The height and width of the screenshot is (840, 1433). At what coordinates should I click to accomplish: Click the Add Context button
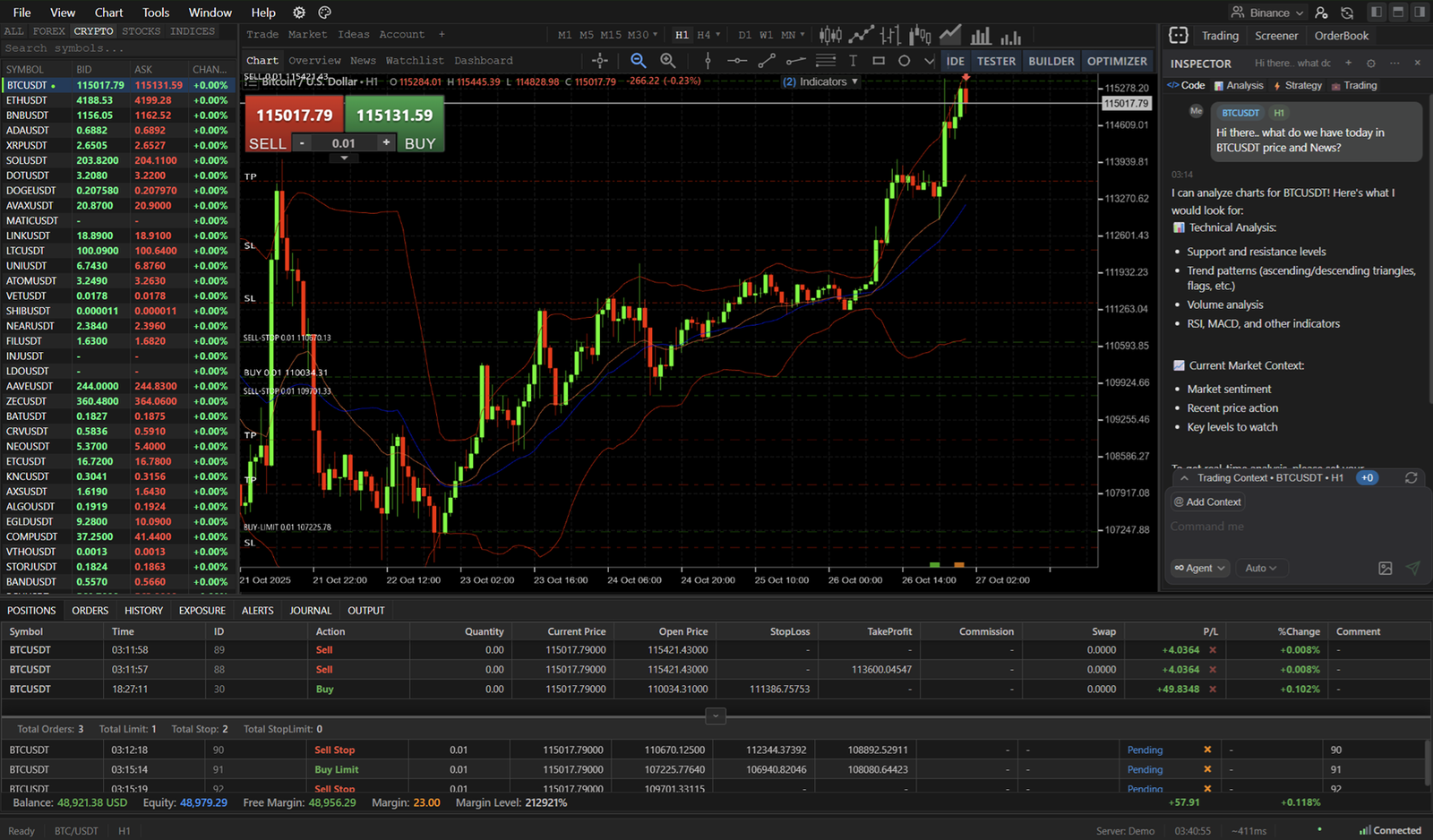[1206, 501]
